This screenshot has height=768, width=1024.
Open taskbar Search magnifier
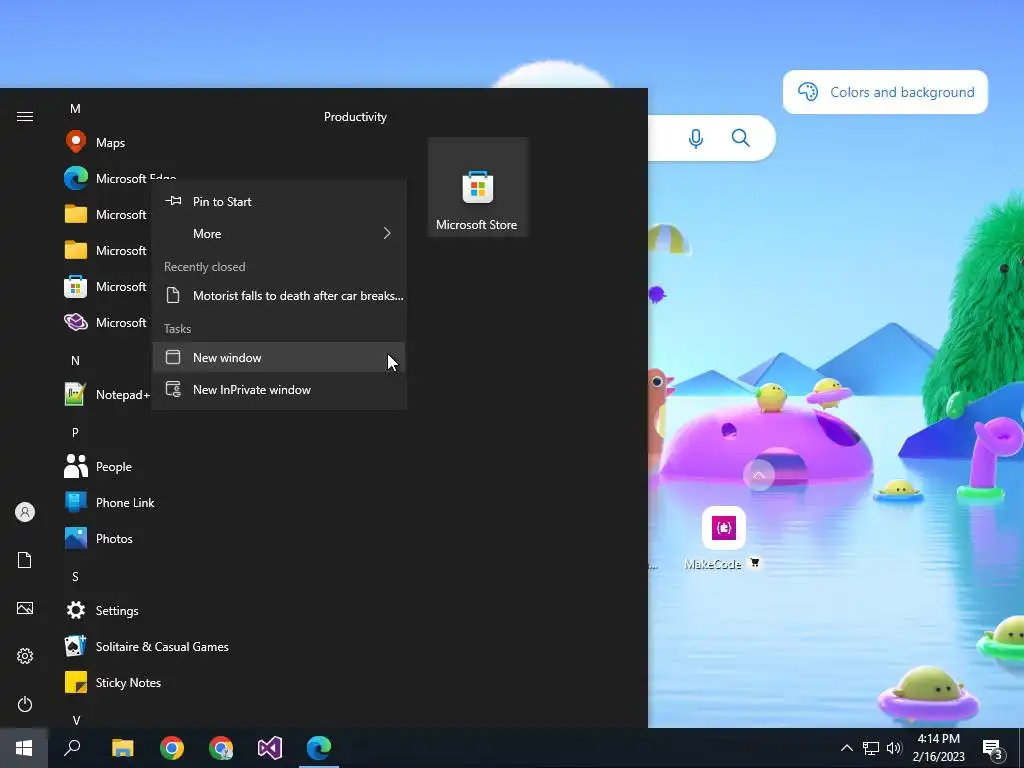point(72,748)
